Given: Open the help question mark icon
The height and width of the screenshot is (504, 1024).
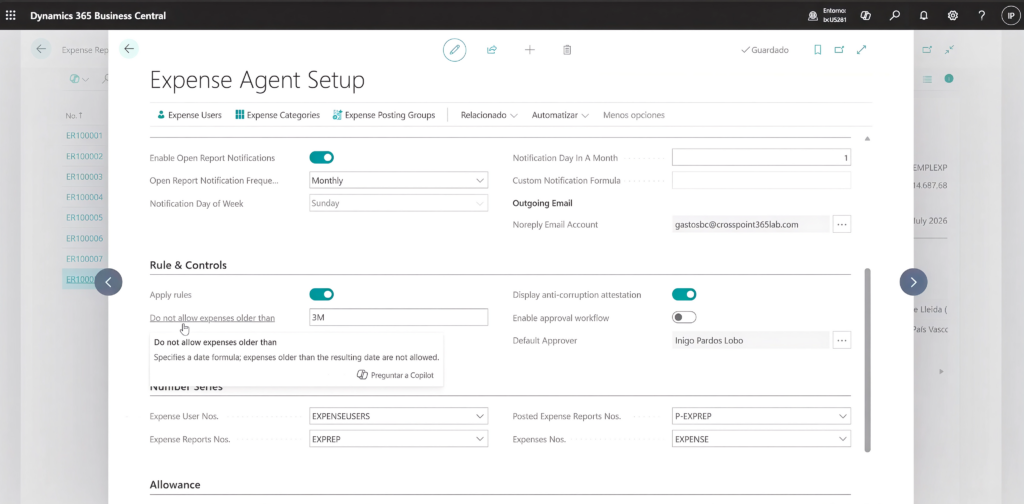Looking at the screenshot, I should pos(982,15).
